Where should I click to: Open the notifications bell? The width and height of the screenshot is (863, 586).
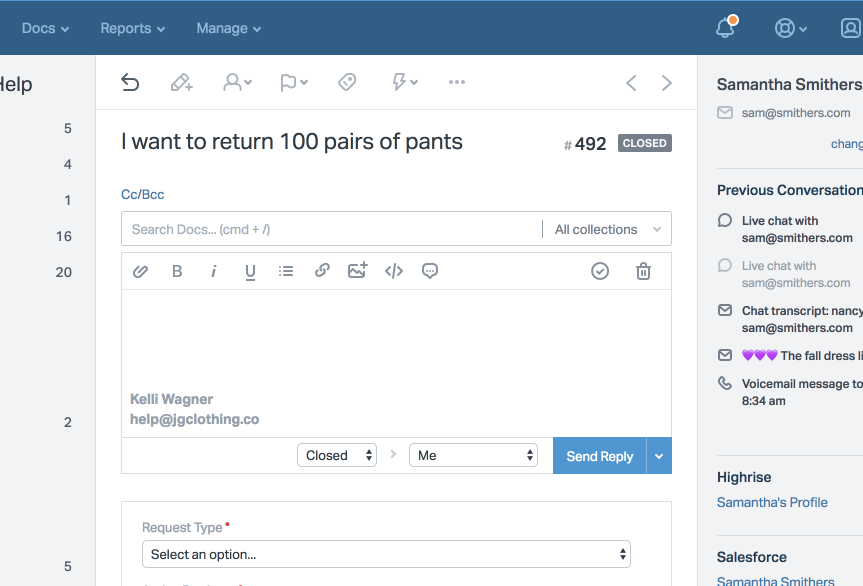(726, 28)
